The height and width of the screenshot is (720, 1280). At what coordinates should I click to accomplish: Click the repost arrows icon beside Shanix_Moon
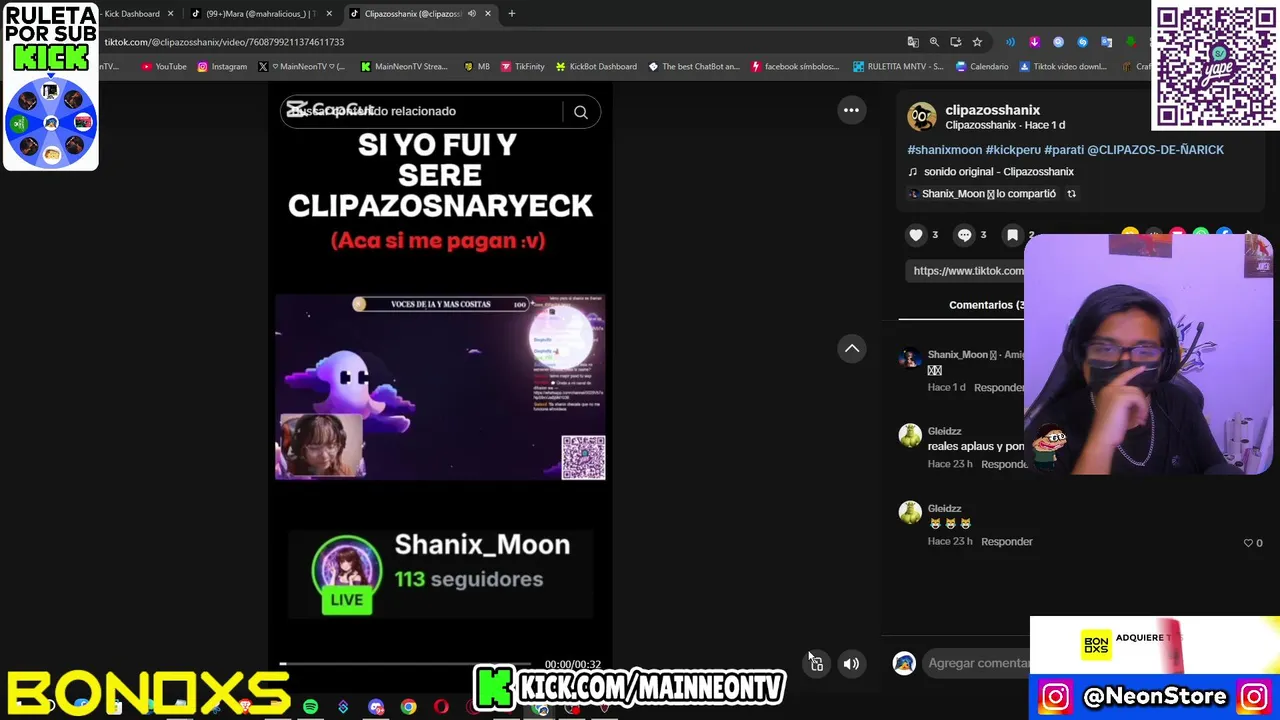1071,194
